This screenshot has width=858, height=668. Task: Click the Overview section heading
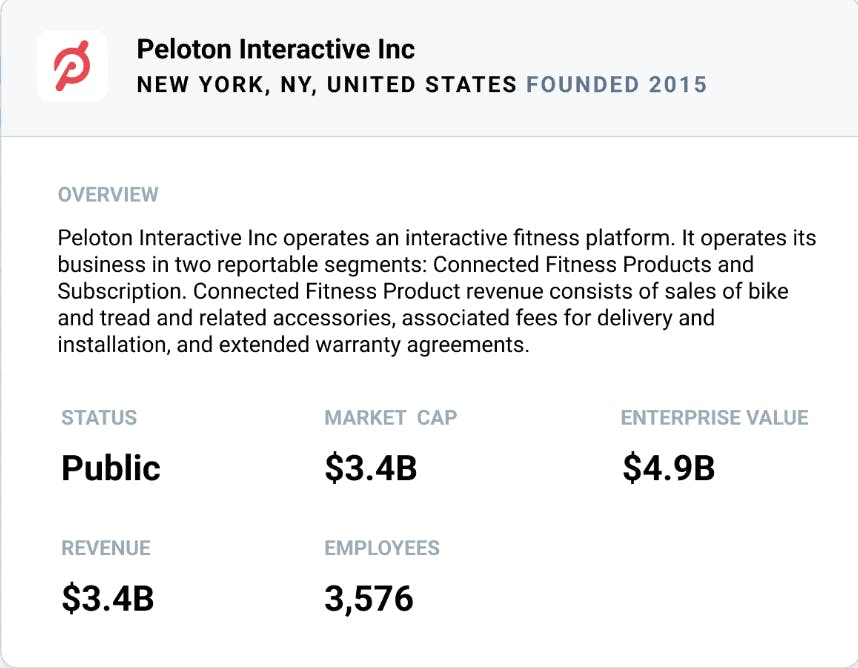point(108,194)
